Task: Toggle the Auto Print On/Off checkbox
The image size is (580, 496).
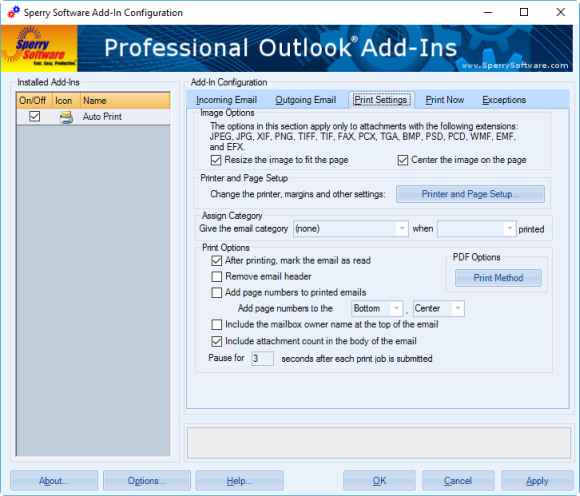Action: click(x=34, y=117)
